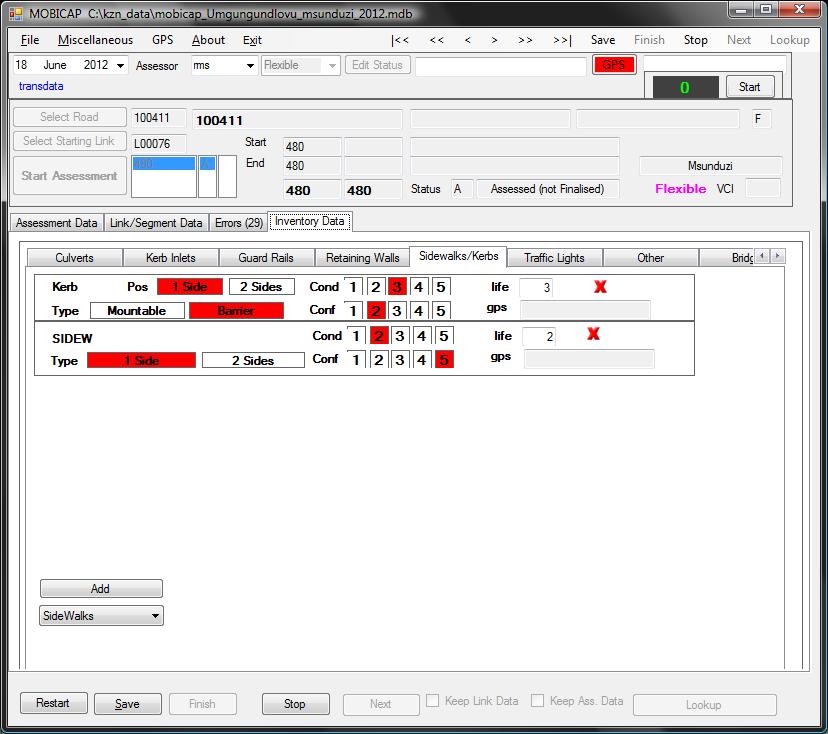Click the Kerb life input field
Image resolution: width=828 pixels, height=734 pixels.
click(535, 288)
